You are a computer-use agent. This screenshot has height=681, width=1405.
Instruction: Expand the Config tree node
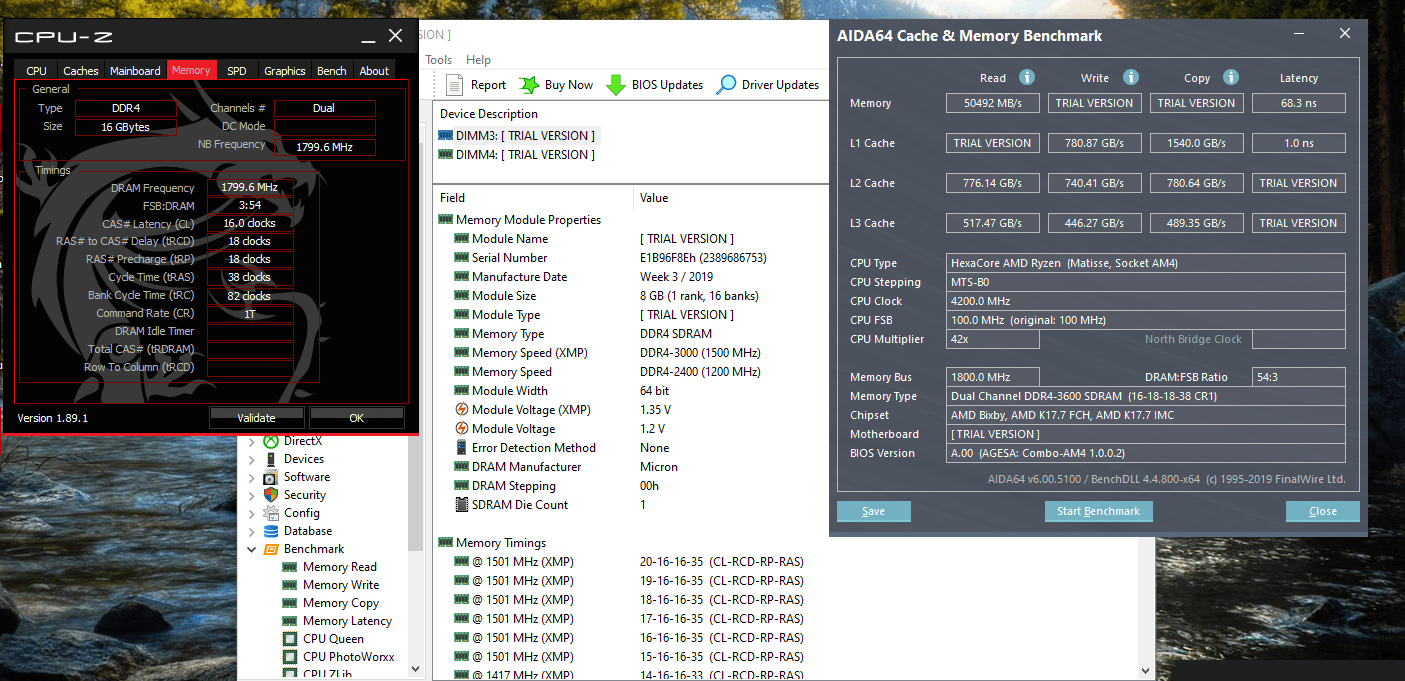(253, 512)
